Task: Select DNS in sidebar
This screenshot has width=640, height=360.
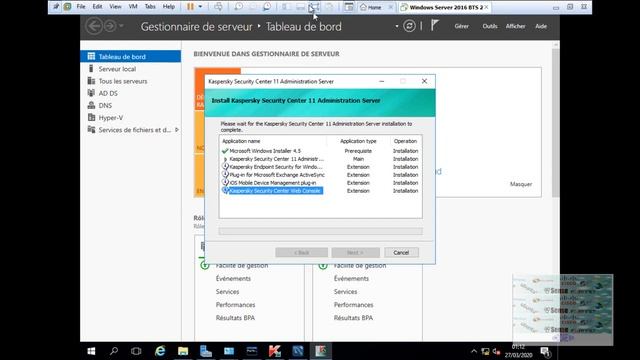Action: coord(131,105)
